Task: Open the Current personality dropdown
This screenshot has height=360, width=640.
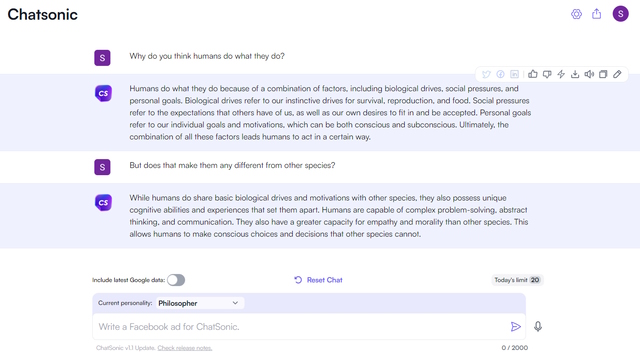Action: click(200, 303)
